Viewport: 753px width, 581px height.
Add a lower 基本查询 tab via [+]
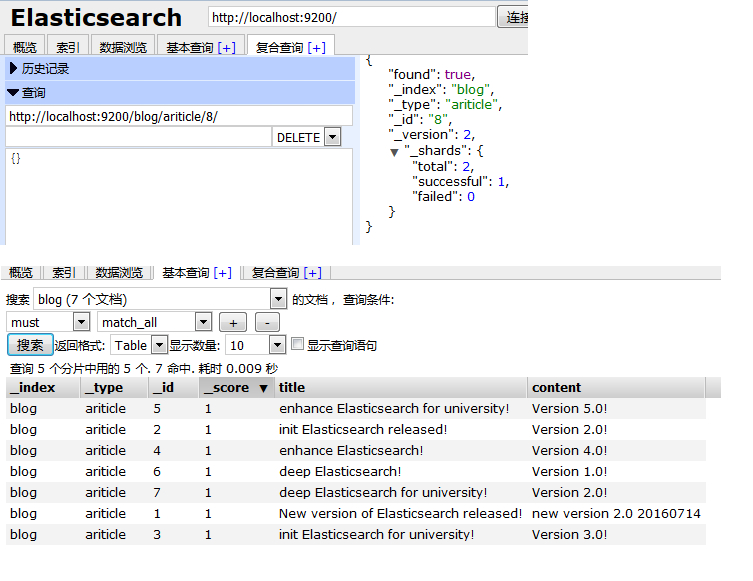point(222,273)
